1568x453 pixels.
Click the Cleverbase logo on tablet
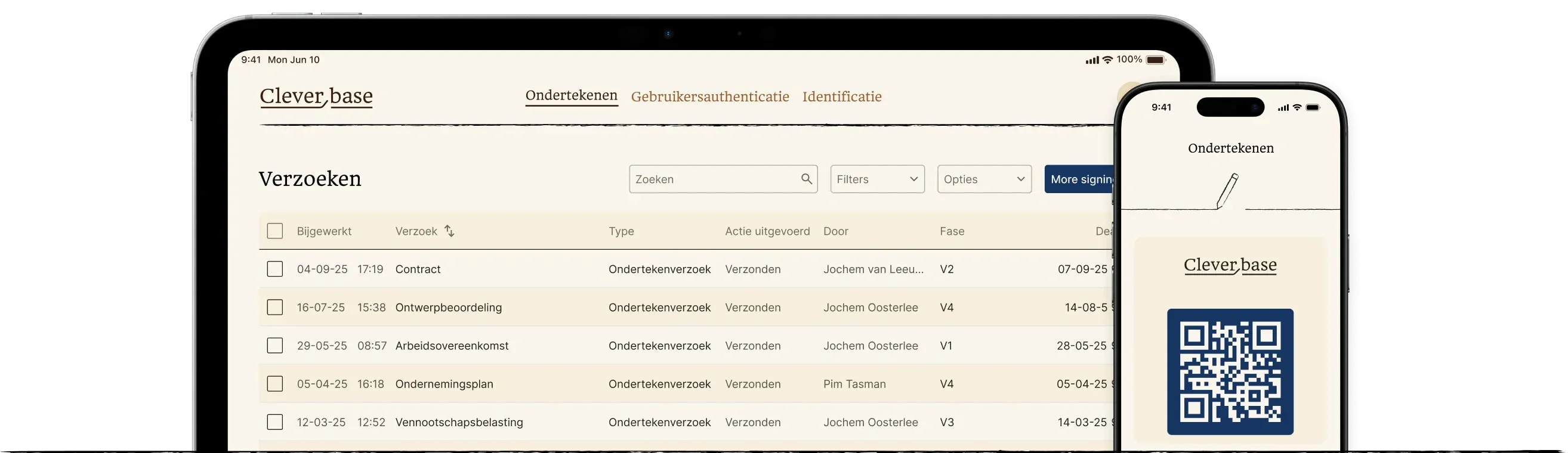316,97
